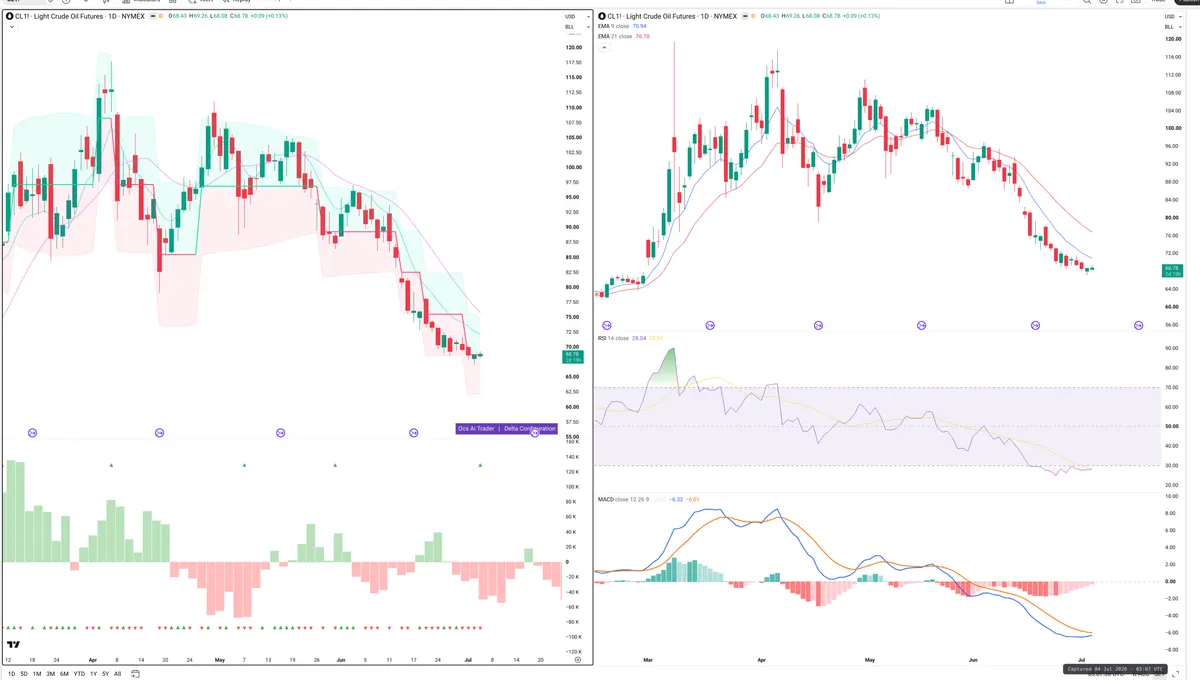1200x680 pixels.
Task: Click the 70.00 label on RSI axis
Action: pyautogui.click(x=1171, y=387)
